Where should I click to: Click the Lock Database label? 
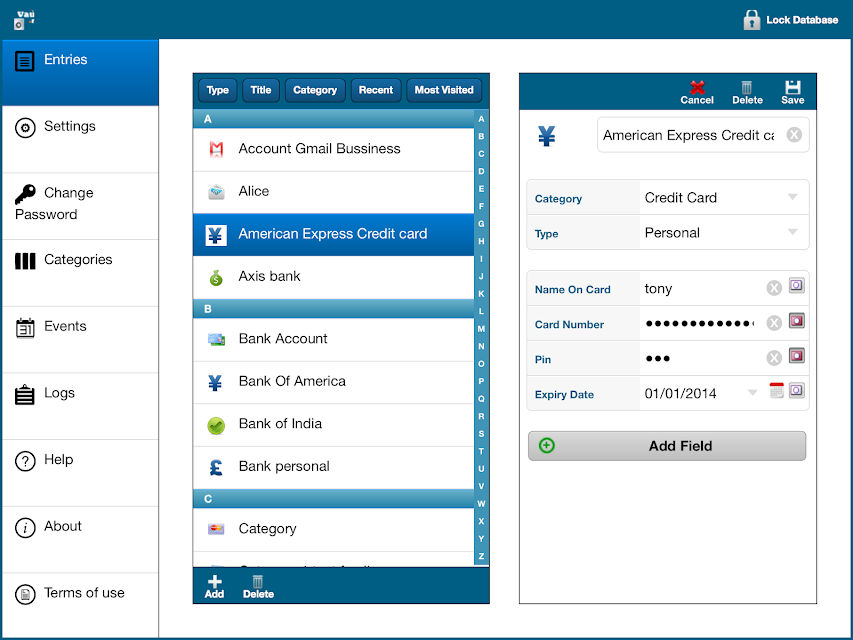(802, 20)
